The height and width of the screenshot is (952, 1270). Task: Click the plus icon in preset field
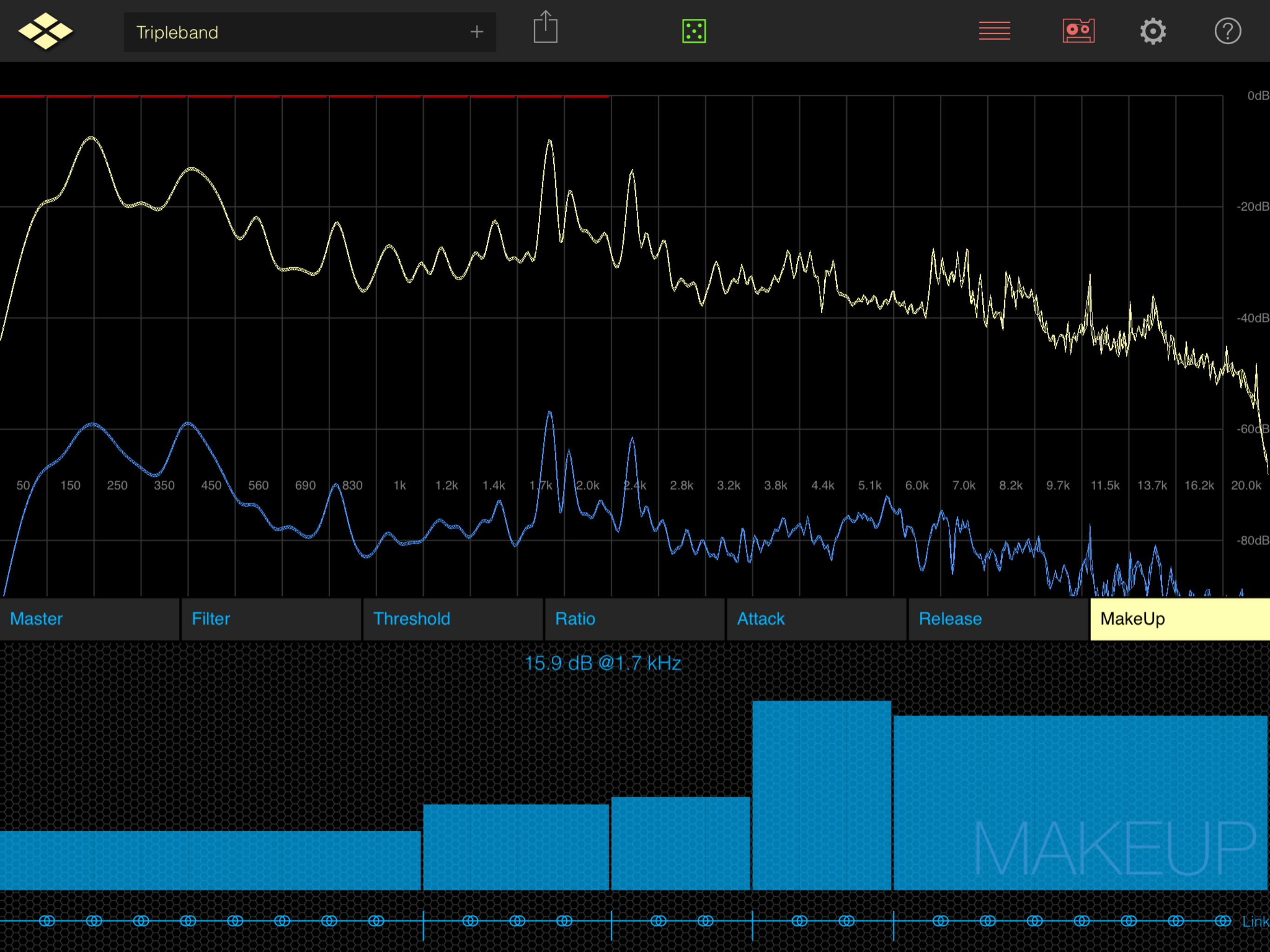click(x=476, y=32)
